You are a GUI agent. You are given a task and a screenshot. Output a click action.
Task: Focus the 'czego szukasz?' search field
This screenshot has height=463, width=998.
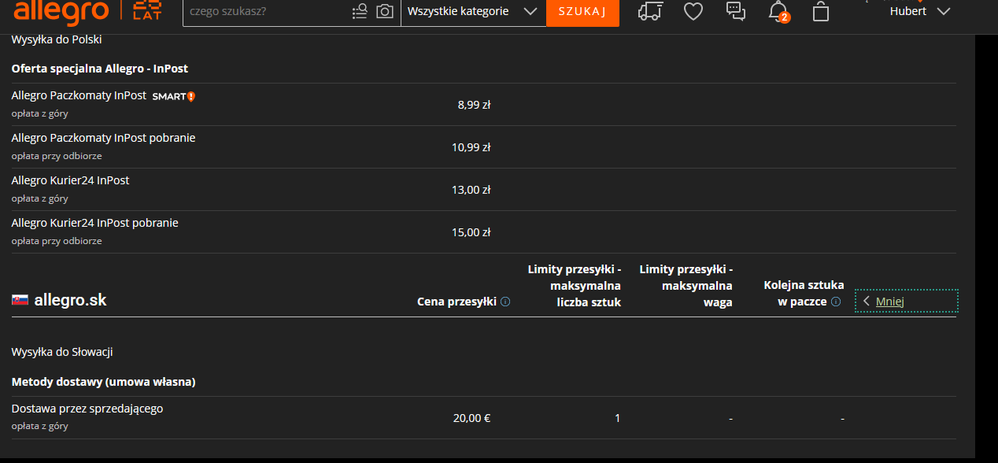265,12
